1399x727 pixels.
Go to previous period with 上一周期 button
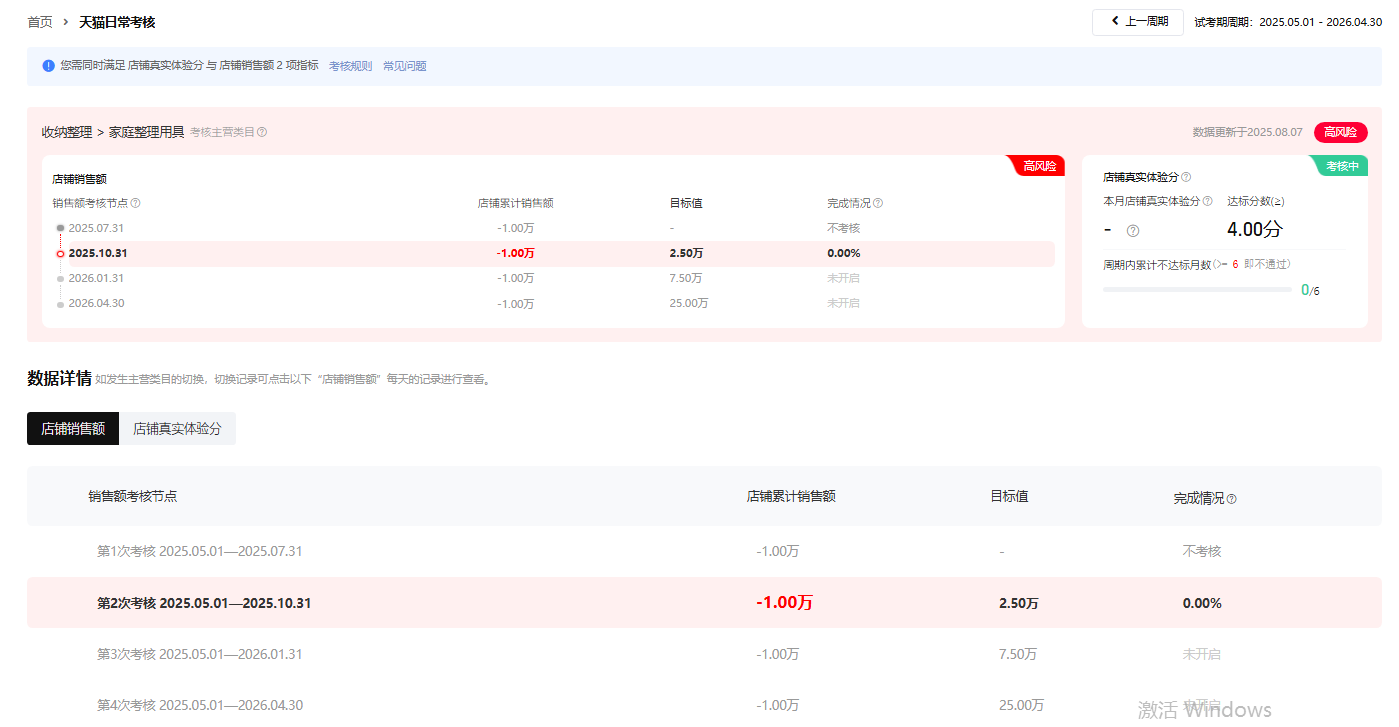[1138, 22]
